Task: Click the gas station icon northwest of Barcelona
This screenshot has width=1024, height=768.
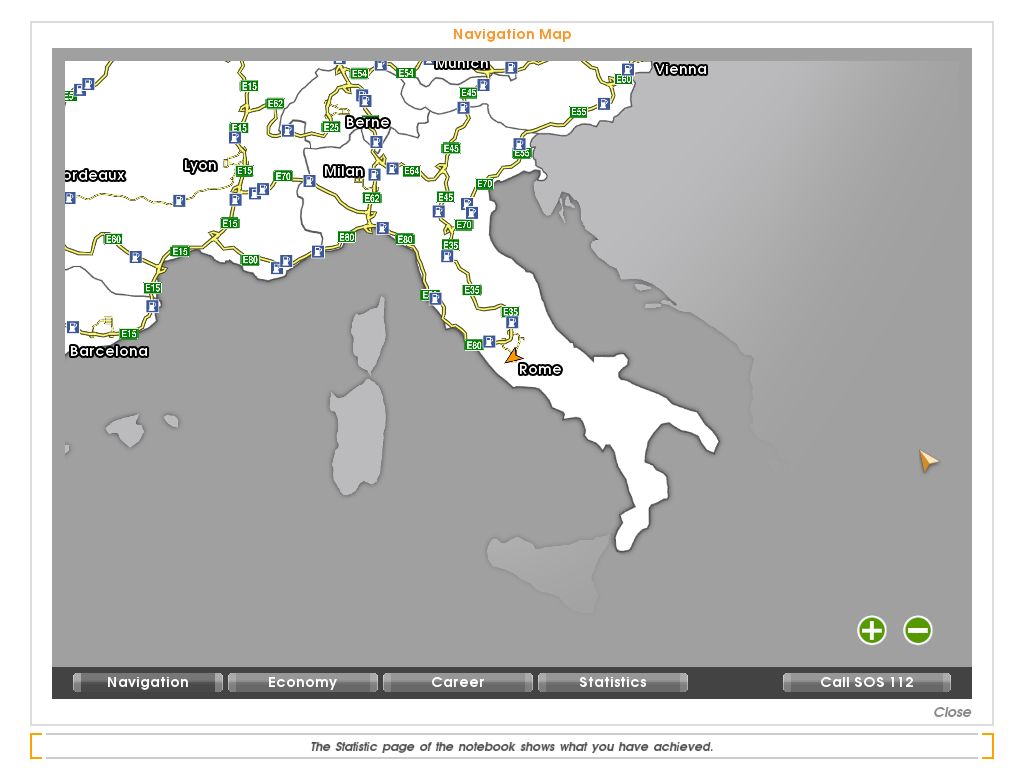Action: pyautogui.click(x=73, y=327)
